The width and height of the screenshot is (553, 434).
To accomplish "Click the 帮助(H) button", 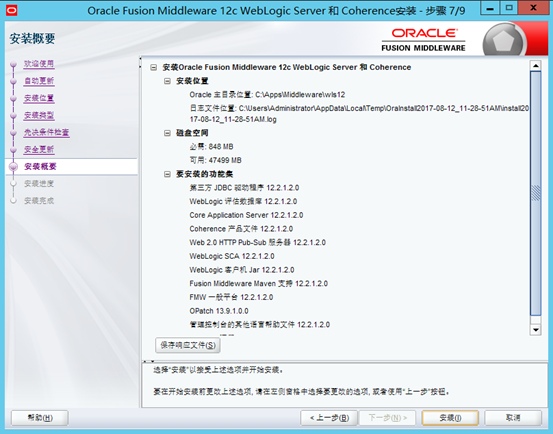I will 40,418.
